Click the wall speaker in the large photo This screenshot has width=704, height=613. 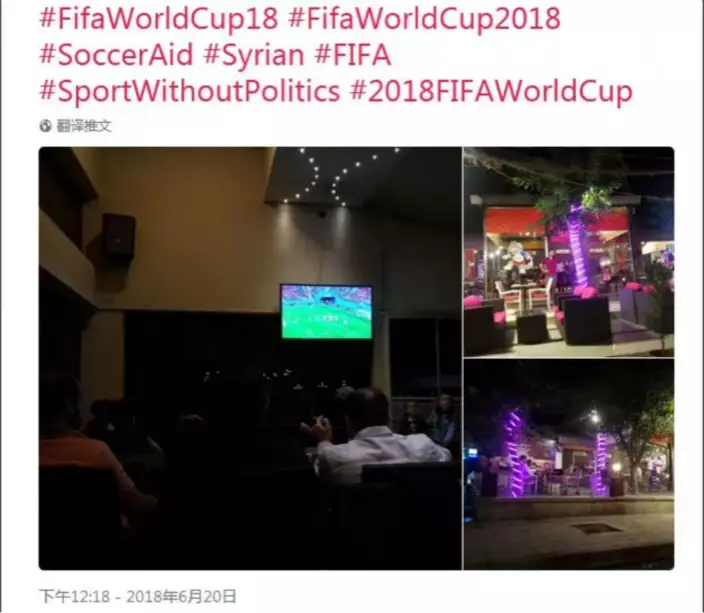[x=119, y=236]
